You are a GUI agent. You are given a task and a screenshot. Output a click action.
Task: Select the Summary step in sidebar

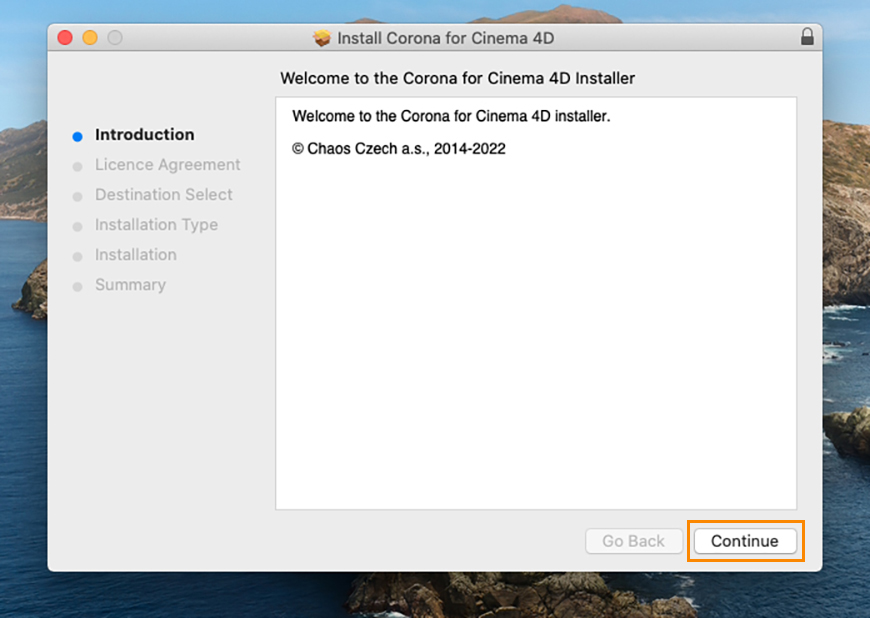[130, 285]
